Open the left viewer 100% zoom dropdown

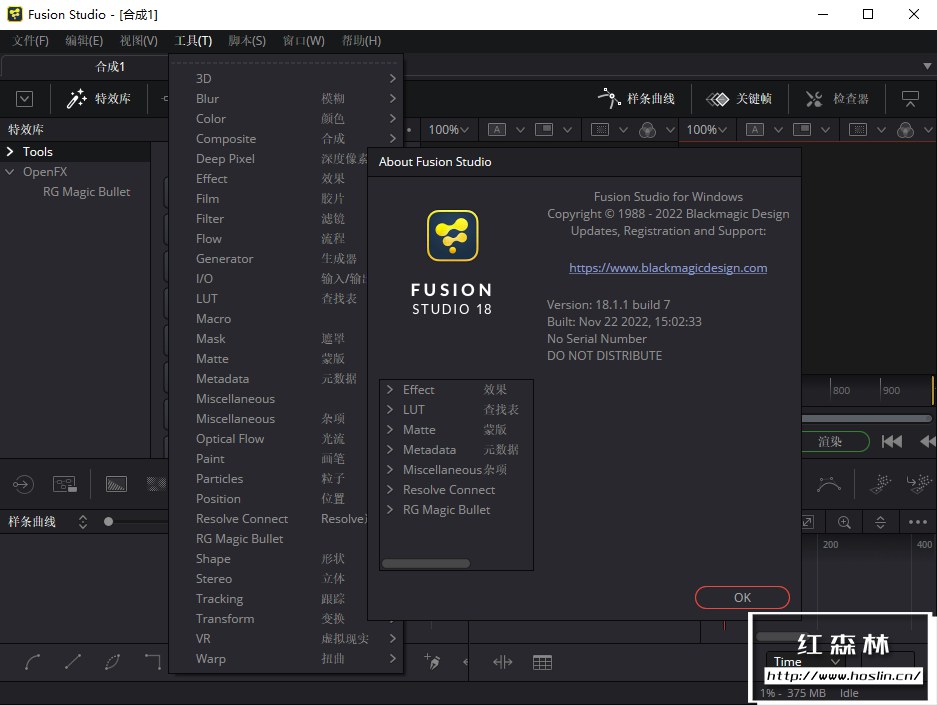pos(448,130)
